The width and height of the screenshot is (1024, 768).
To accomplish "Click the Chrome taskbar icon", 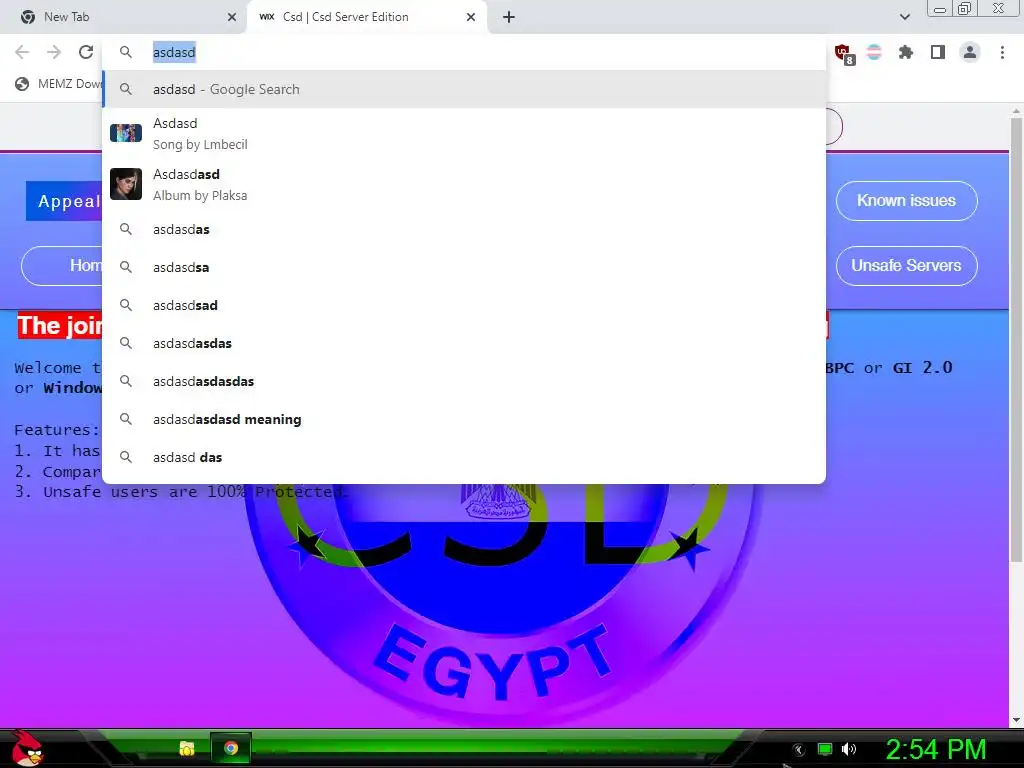I will [231, 748].
